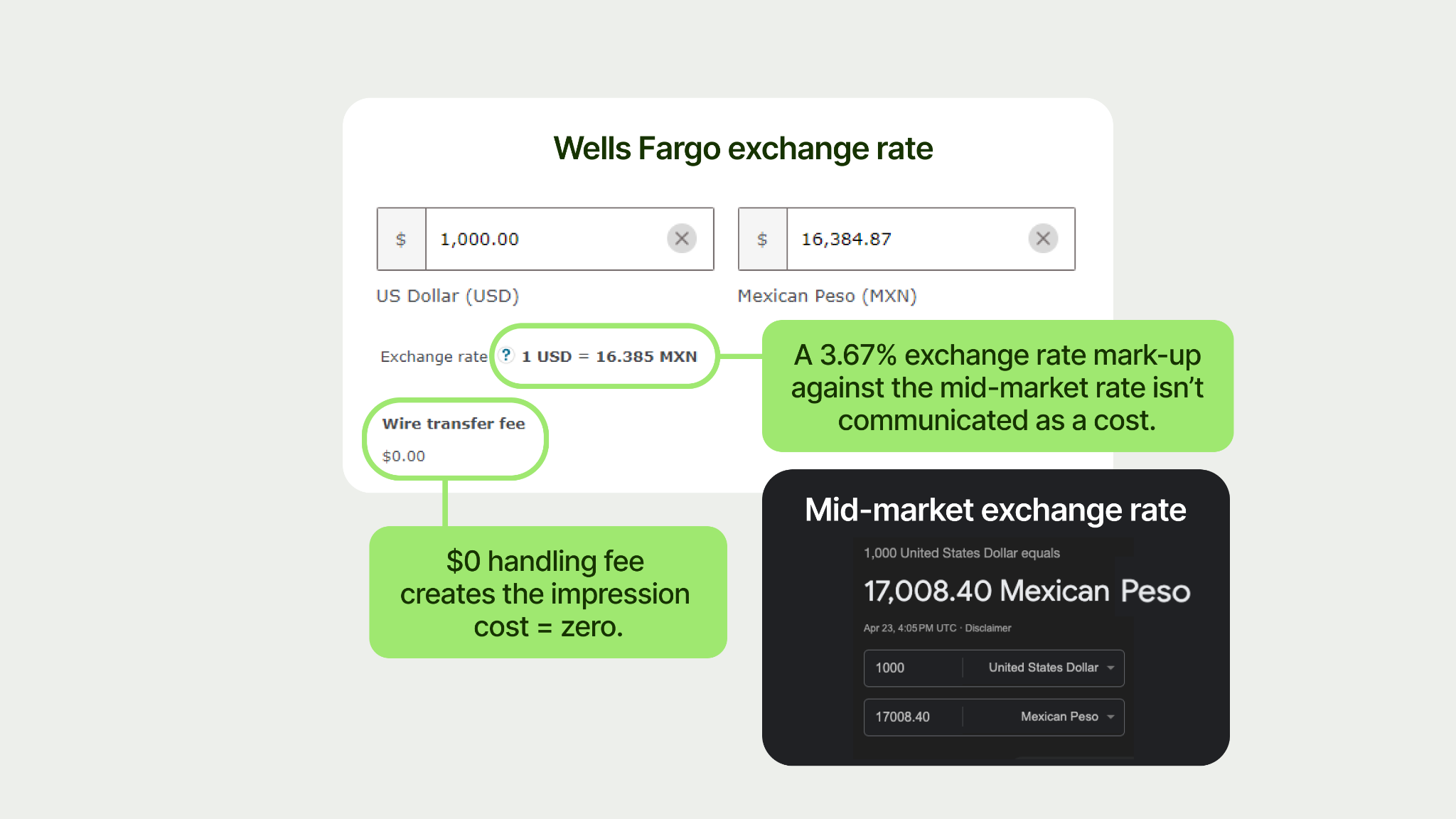Open the United States Dollar currency dropdown

coord(1049,668)
